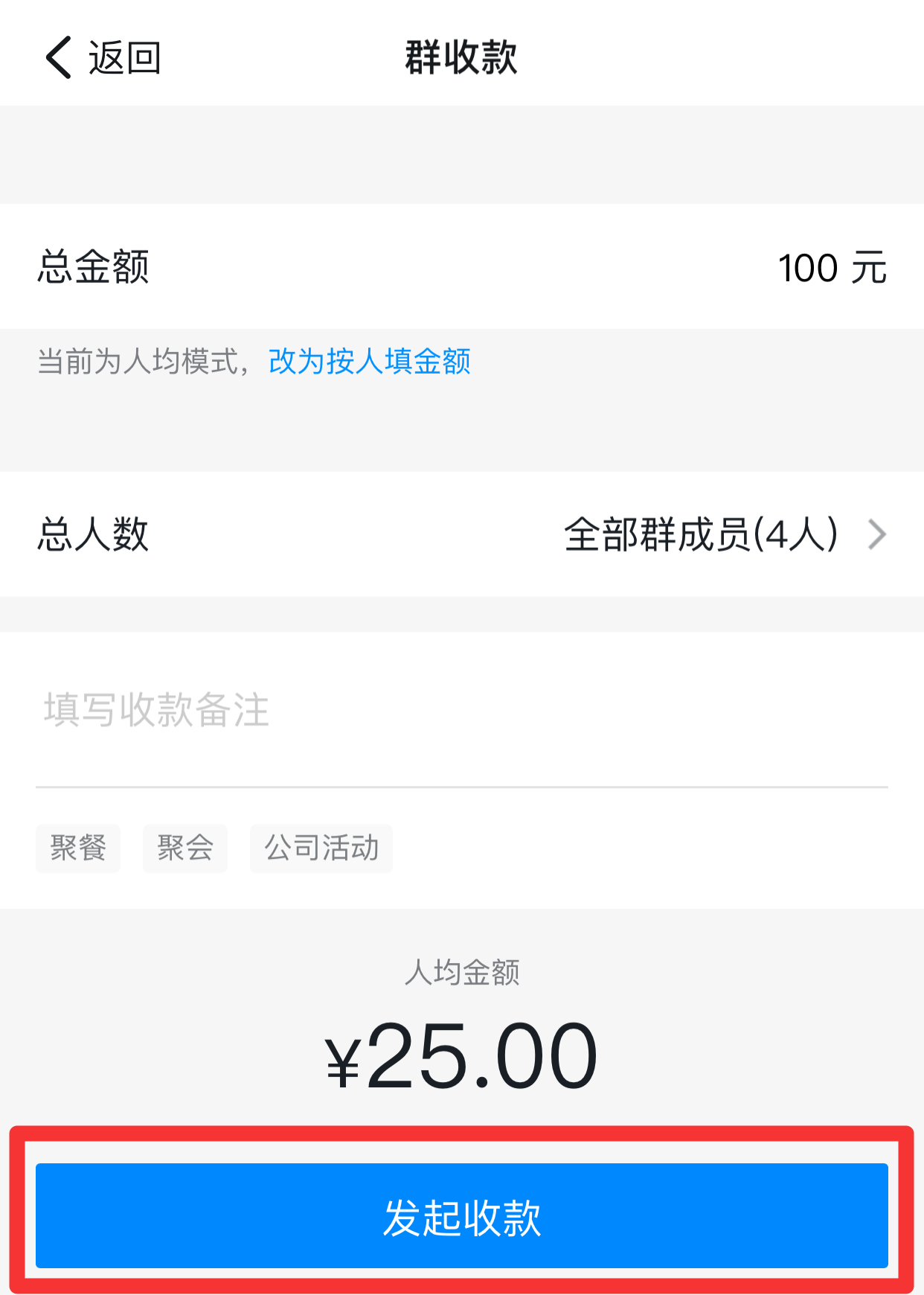
Task: Expand the chevron beside group members
Action: 878,534
